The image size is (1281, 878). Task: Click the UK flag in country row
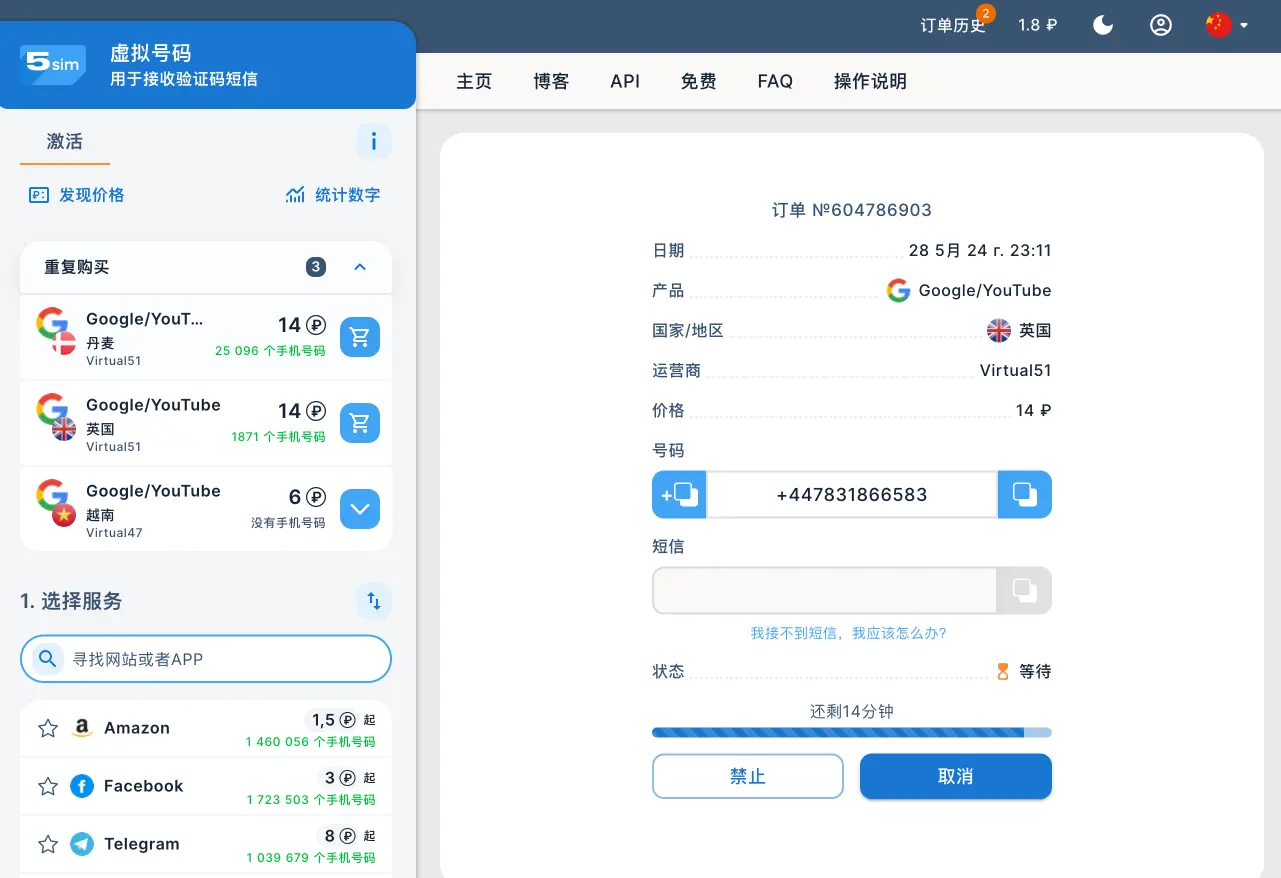point(999,330)
